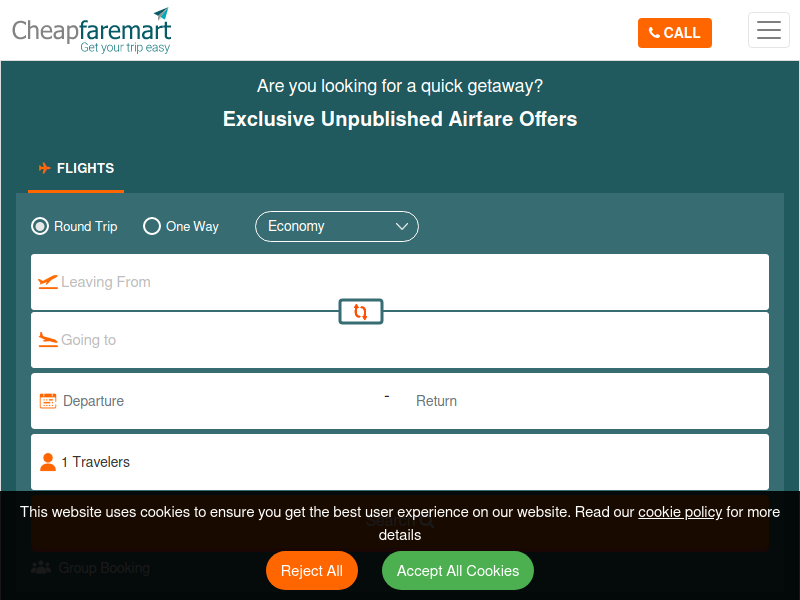Click the takeoff plane icon
The height and width of the screenshot is (600, 800).
click(x=48, y=282)
